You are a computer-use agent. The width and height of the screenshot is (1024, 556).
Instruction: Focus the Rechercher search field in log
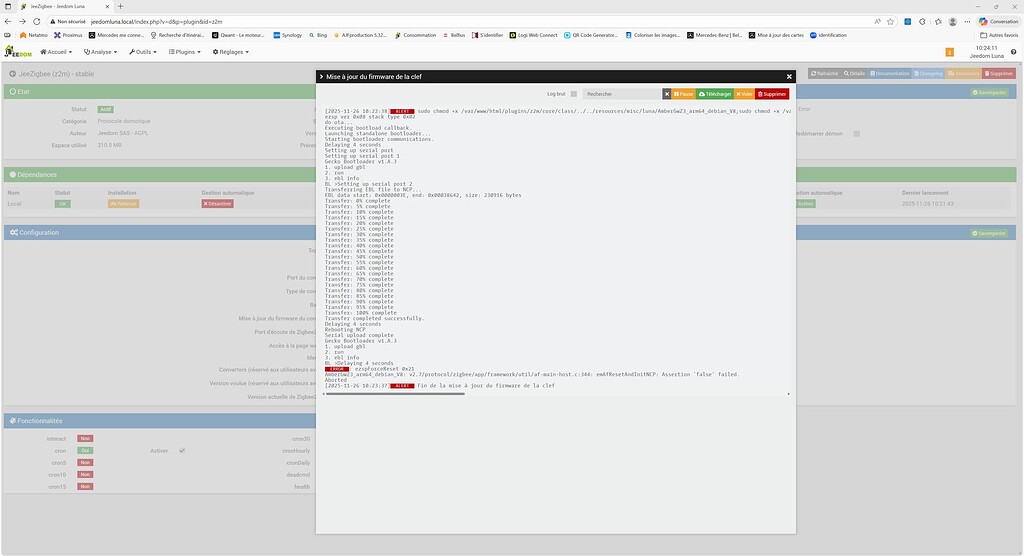622,94
